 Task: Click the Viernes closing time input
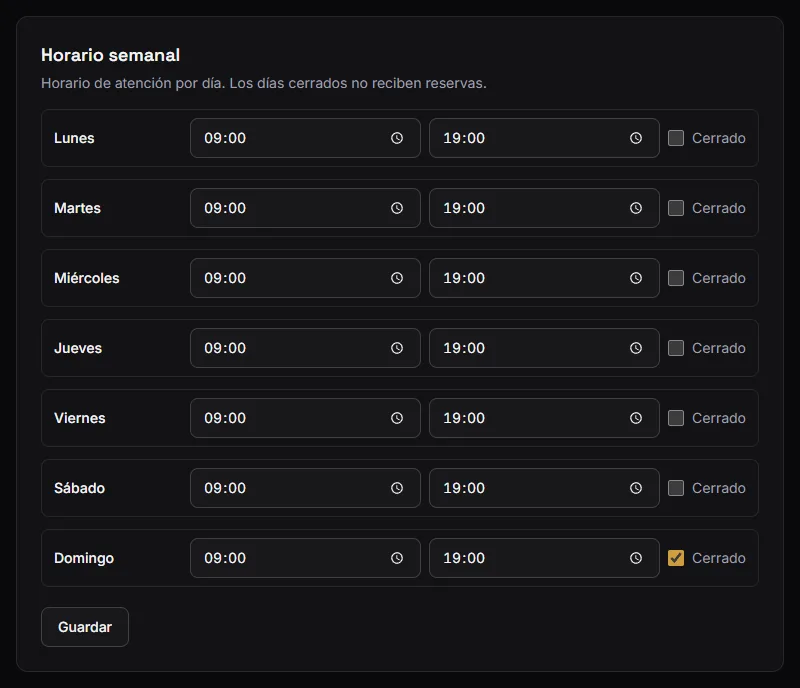544,418
